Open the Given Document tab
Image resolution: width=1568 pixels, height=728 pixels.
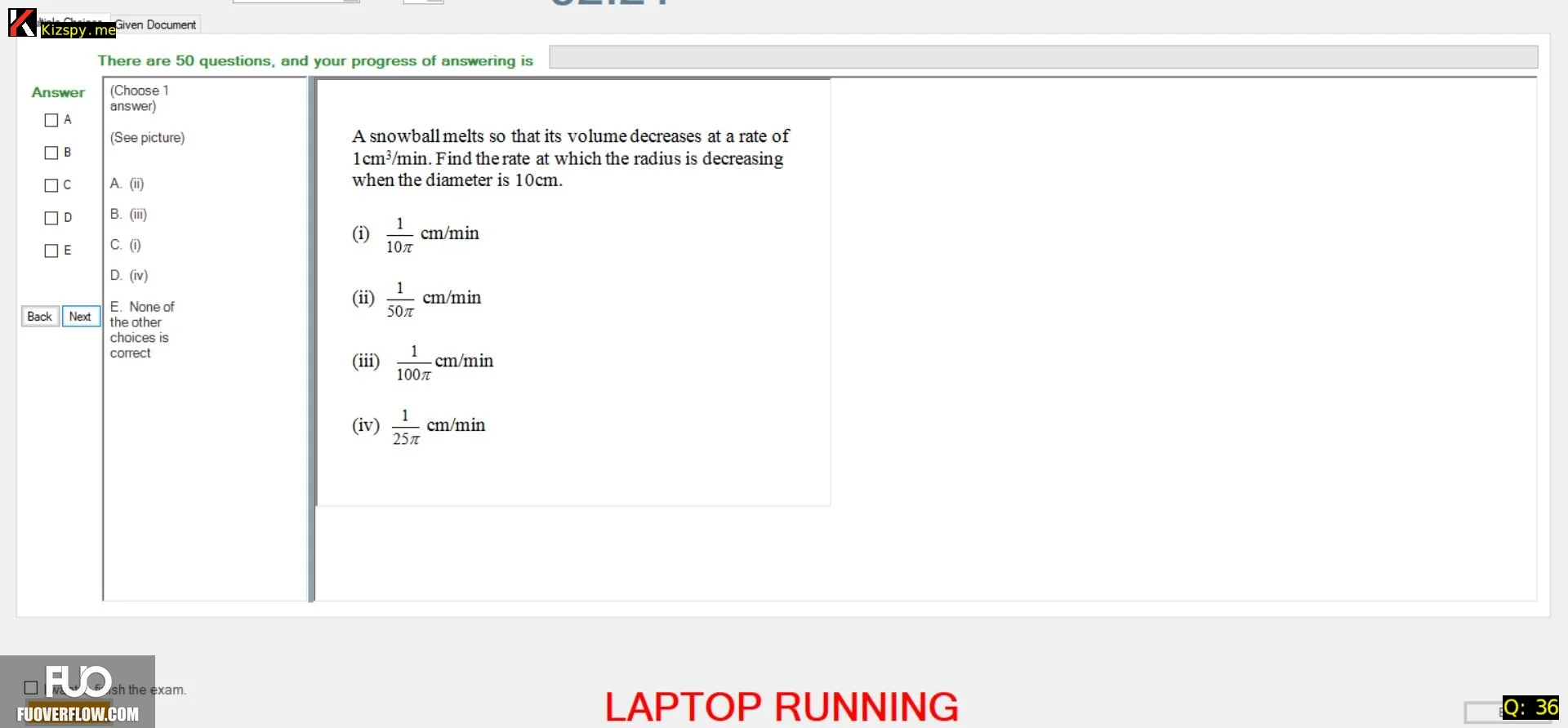[x=155, y=24]
